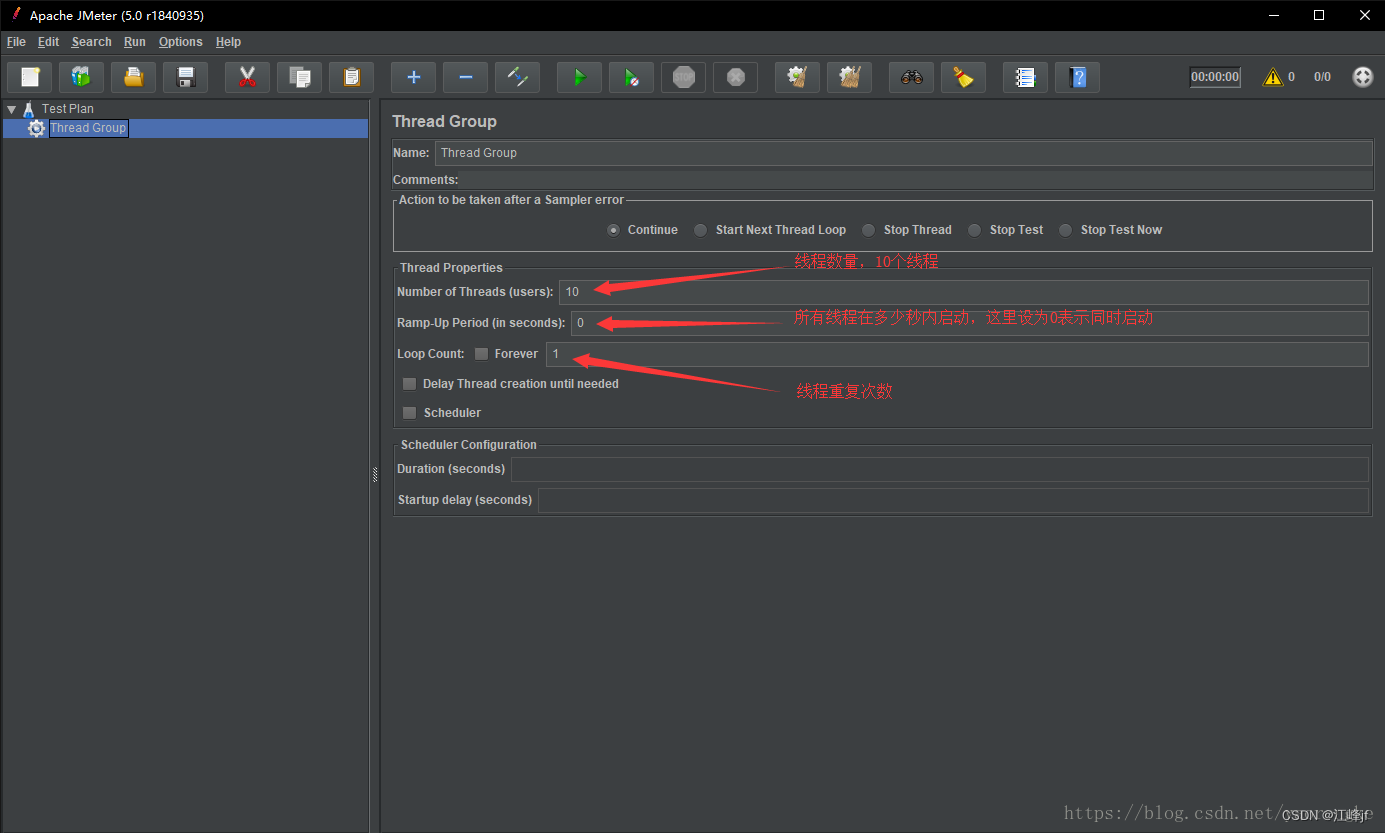Click the Reset Search brush icon
This screenshot has height=833, width=1385.
(963, 77)
